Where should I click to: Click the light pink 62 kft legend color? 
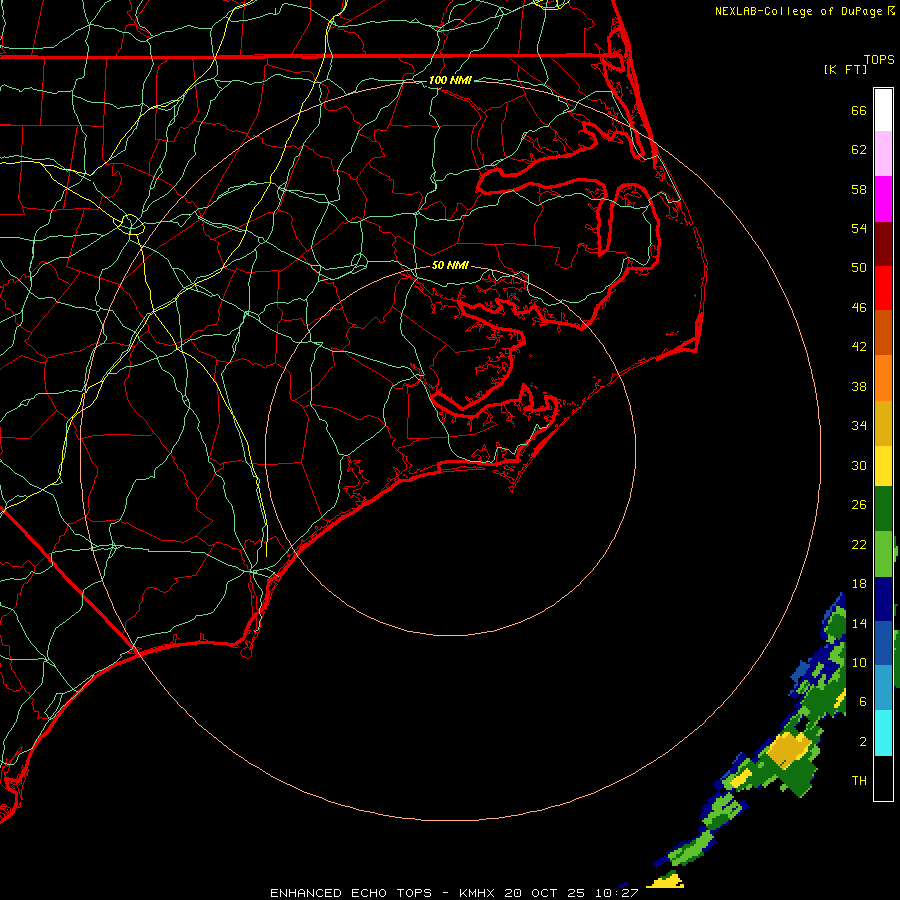coord(883,154)
